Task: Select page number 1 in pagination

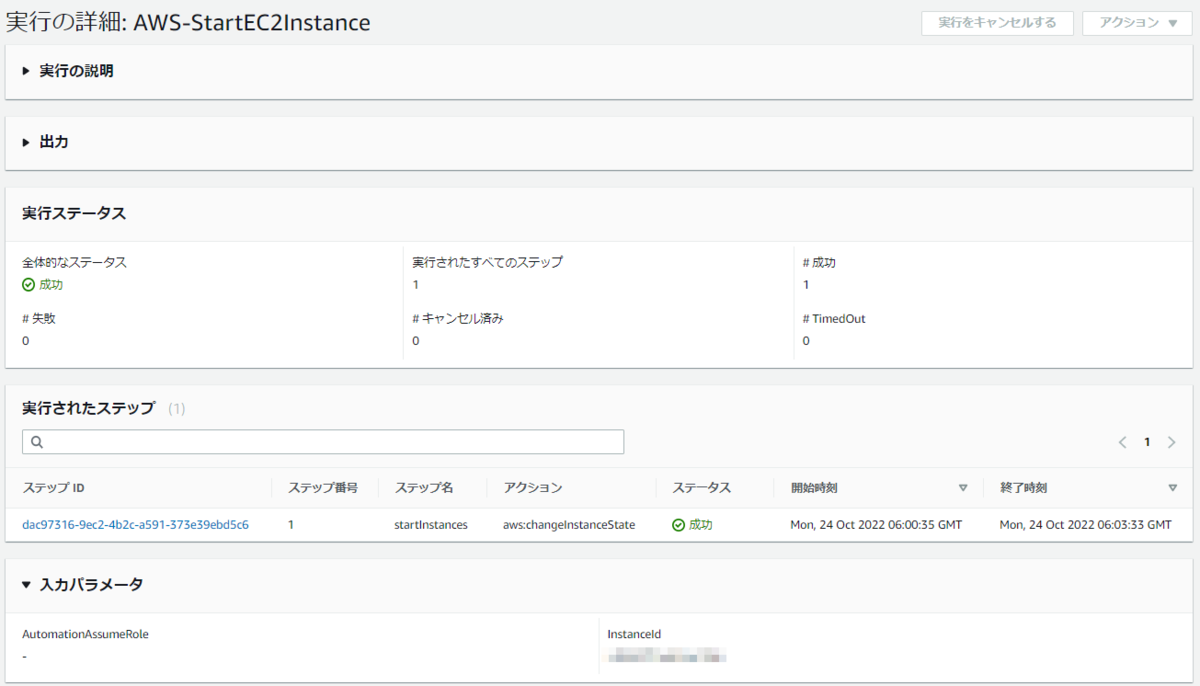Action: tap(1147, 442)
